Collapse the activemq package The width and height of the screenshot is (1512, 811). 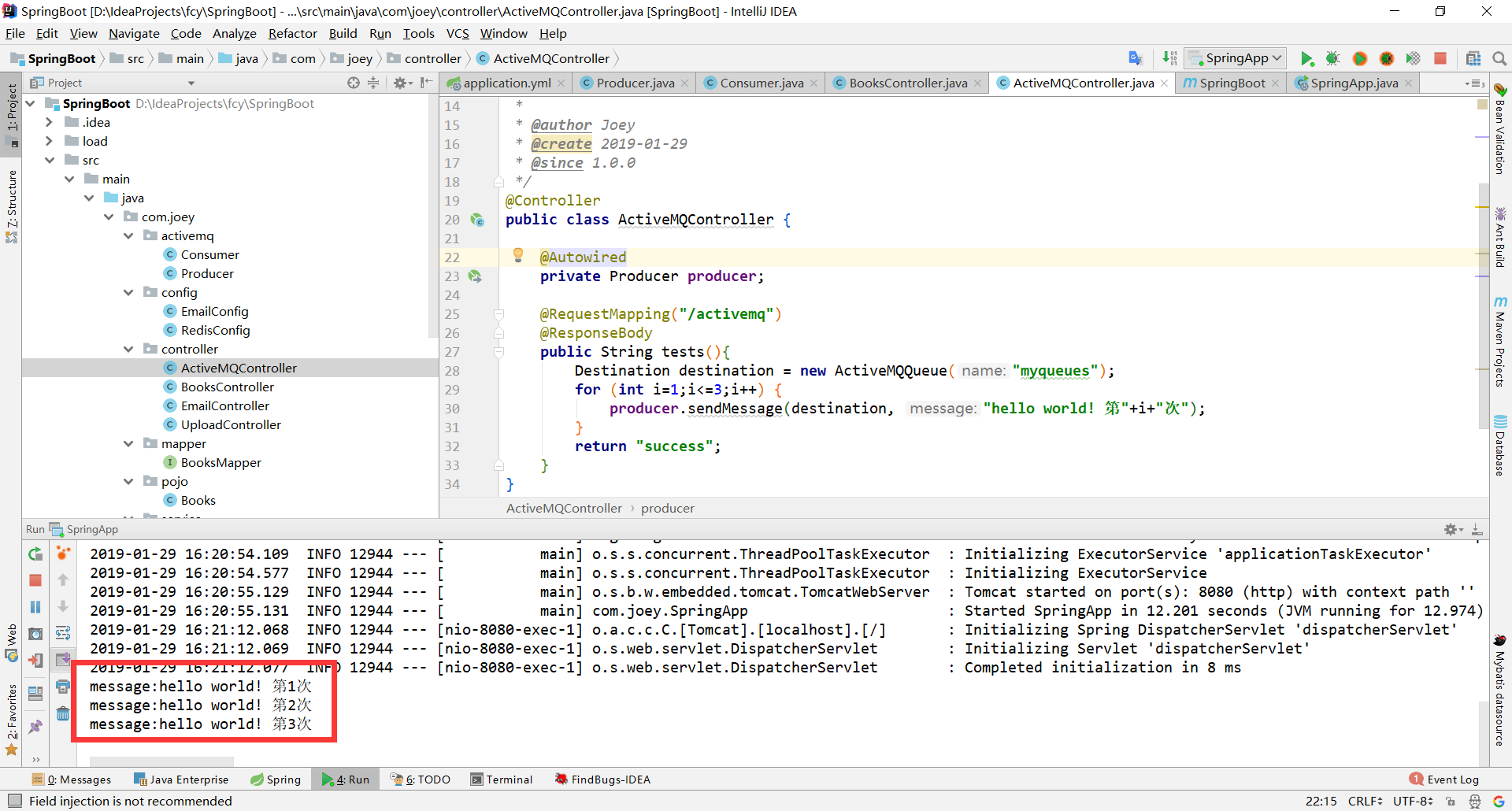[x=128, y=235]
